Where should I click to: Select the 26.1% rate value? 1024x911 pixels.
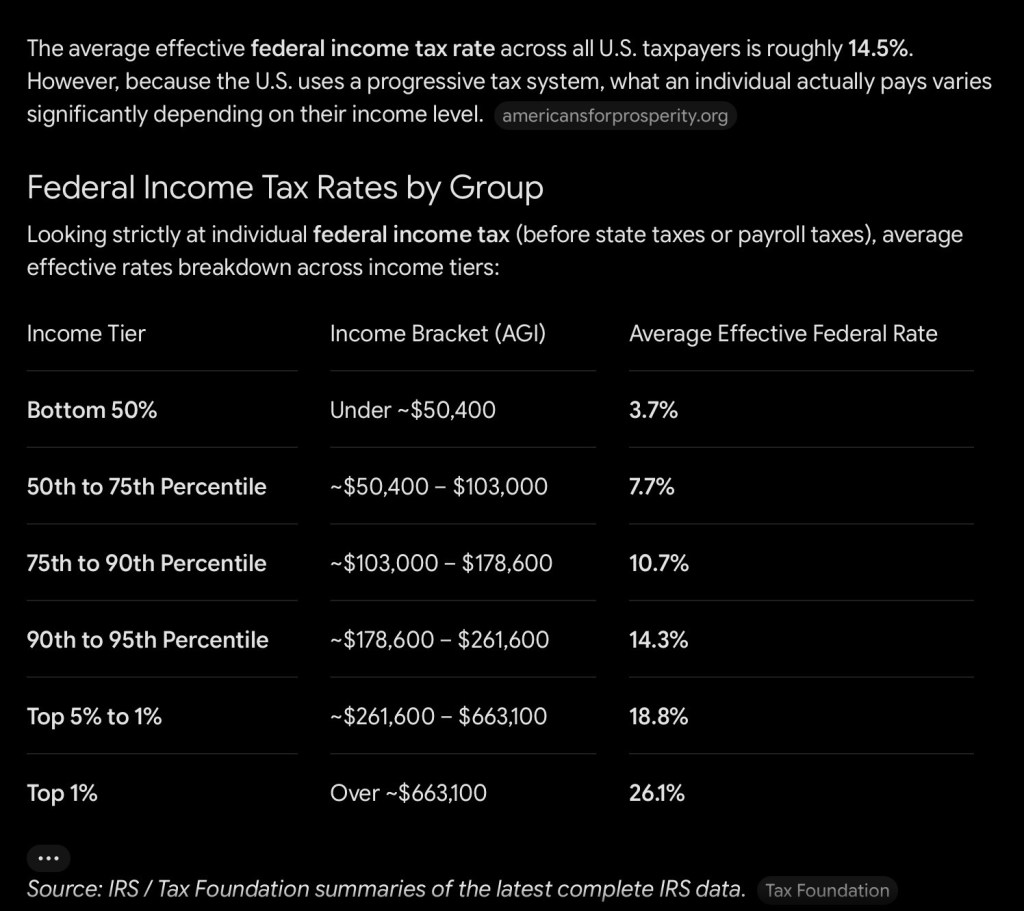click(657, 793)
